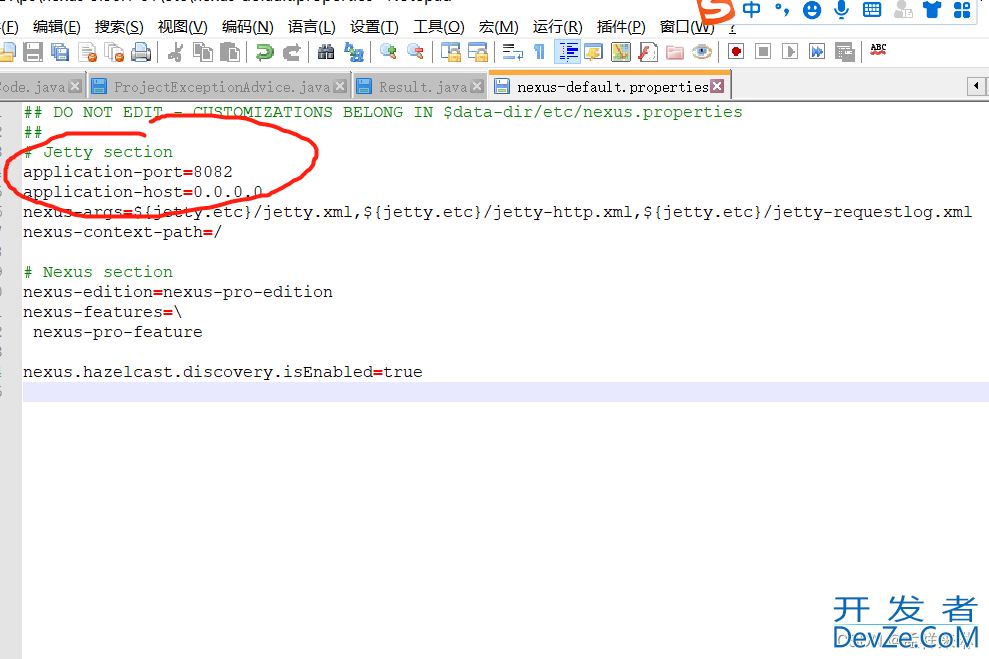The image size is (989, 659).
Task: Open the Replace dialog icon
Action: pos(354,52)
